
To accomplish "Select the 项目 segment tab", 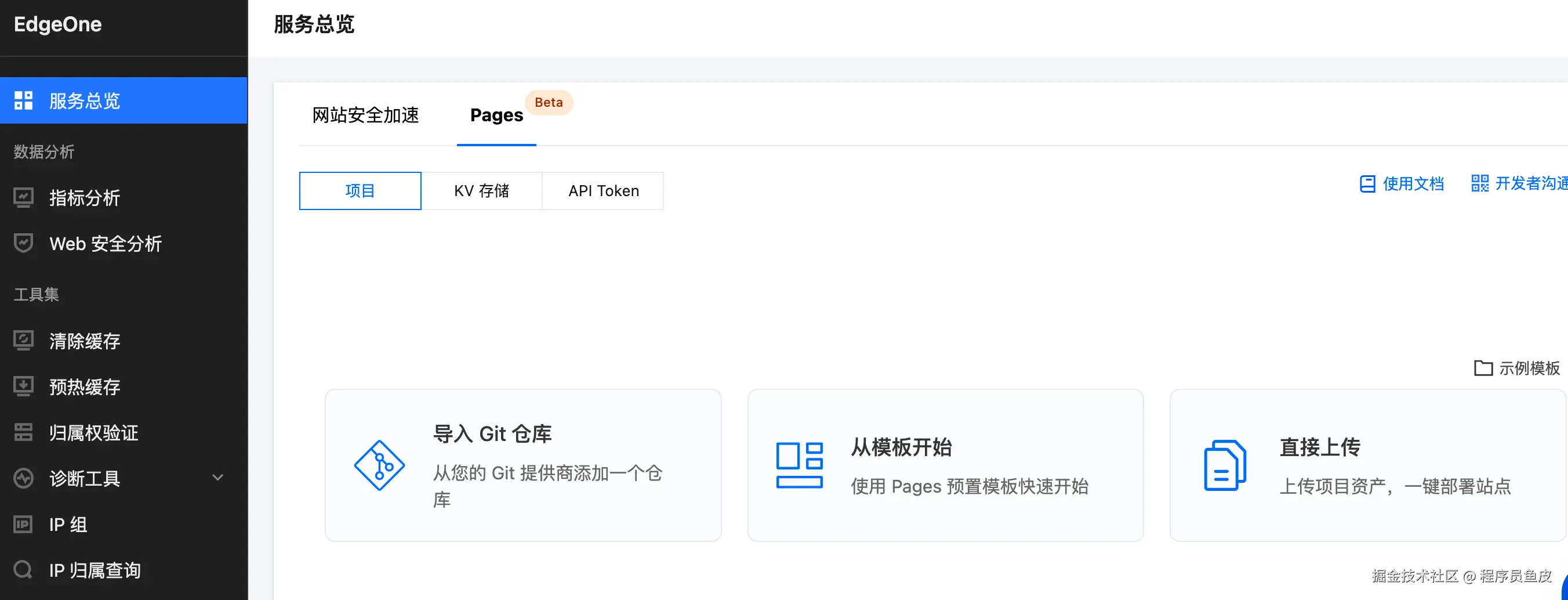I will pyautogui.click(x=360, y=191).
